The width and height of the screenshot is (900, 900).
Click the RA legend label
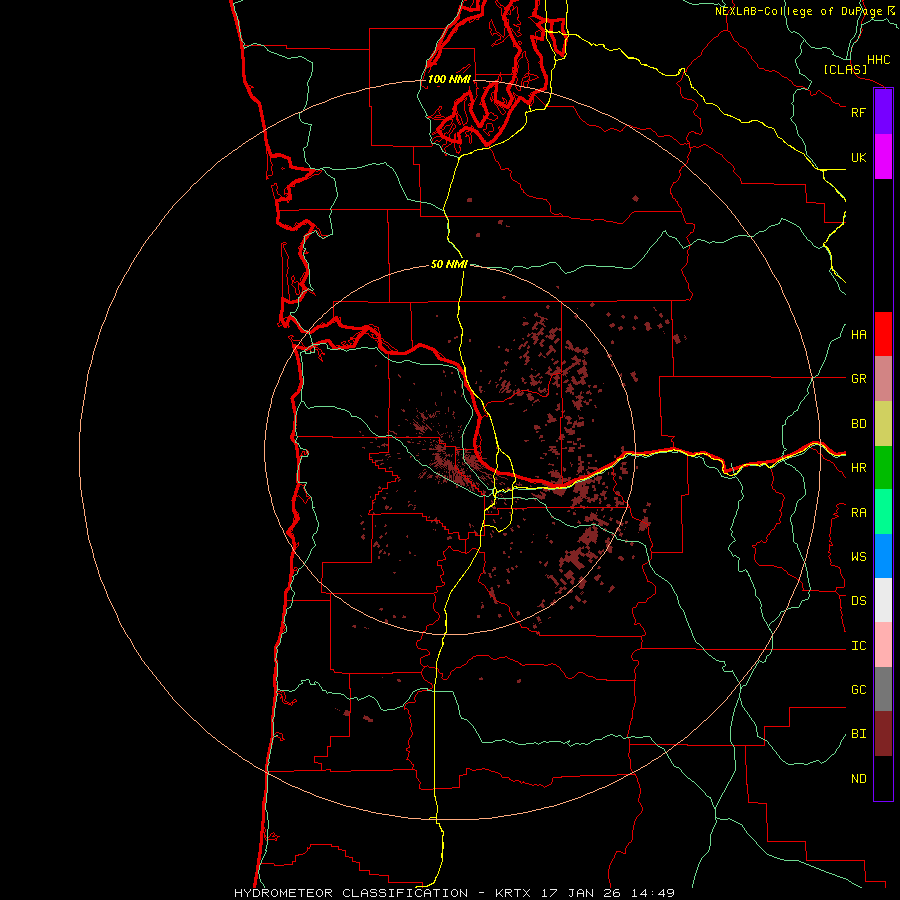[858, 513]
